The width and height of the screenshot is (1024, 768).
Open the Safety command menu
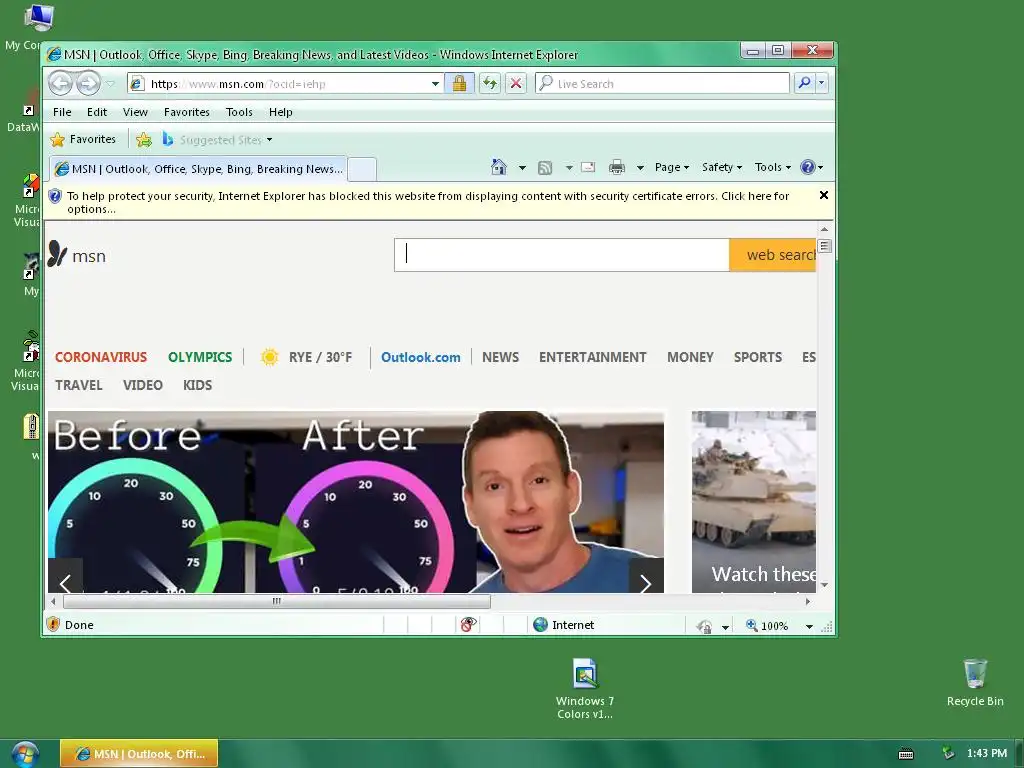pyautogui.click(x=722, y=167)
